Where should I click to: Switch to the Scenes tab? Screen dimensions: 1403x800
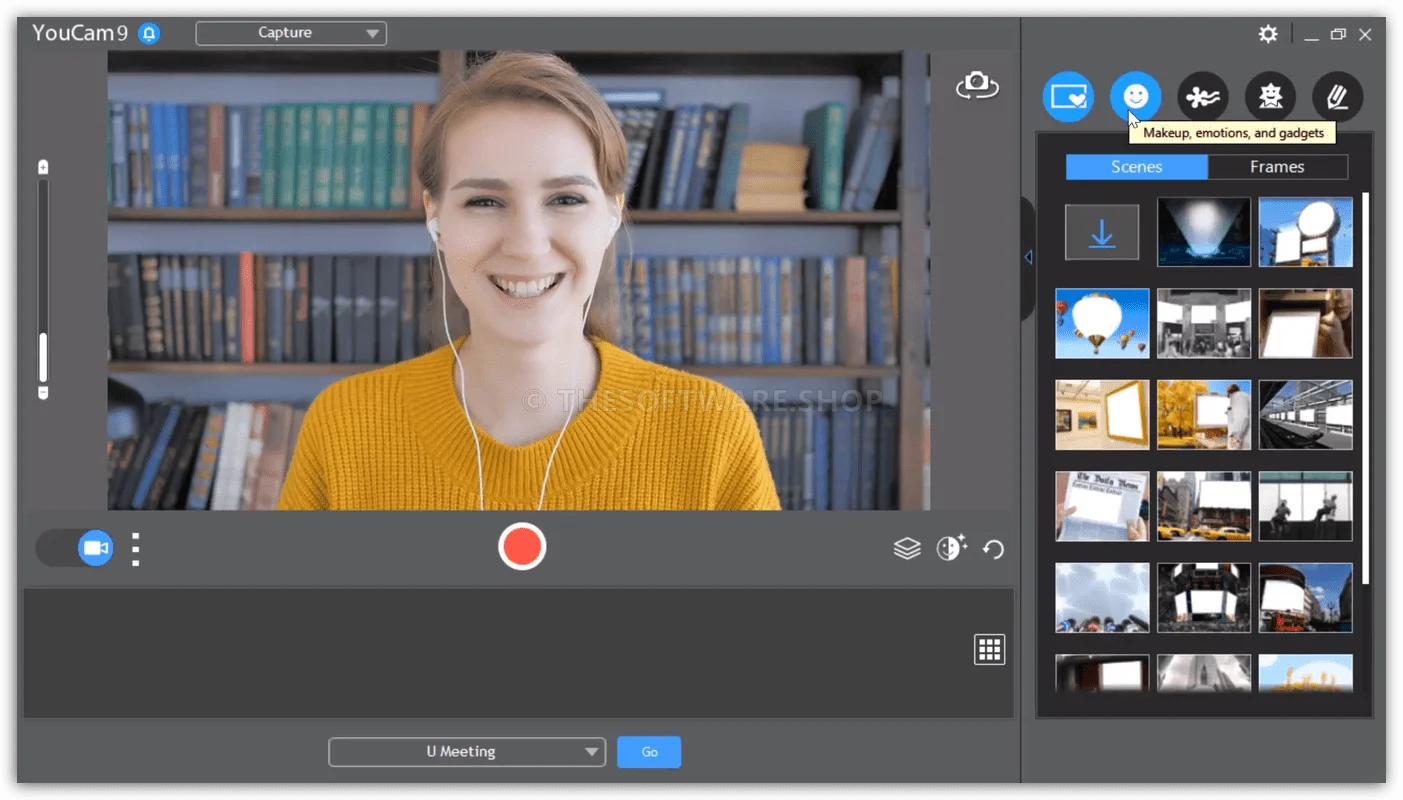pyautogui.click(x=1137, y=167)
